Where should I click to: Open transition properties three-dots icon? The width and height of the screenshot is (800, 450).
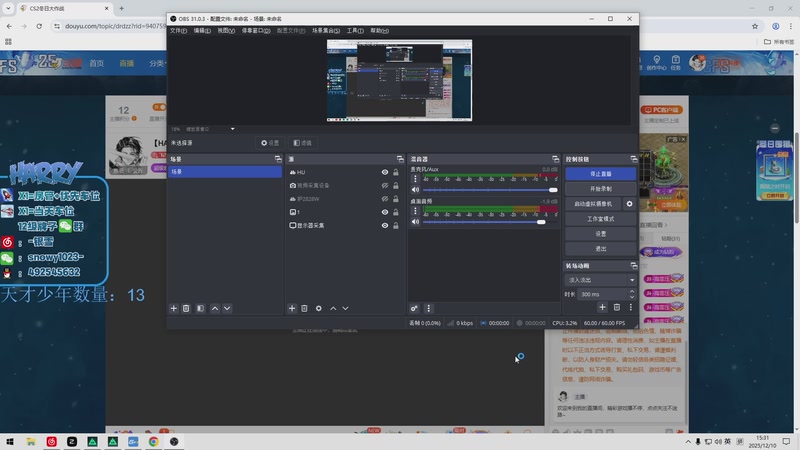(631, 307)
